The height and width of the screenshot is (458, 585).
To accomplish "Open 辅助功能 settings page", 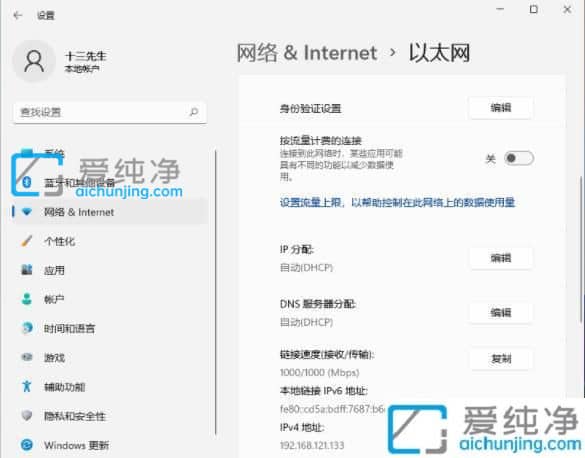I will click(65, 387).
